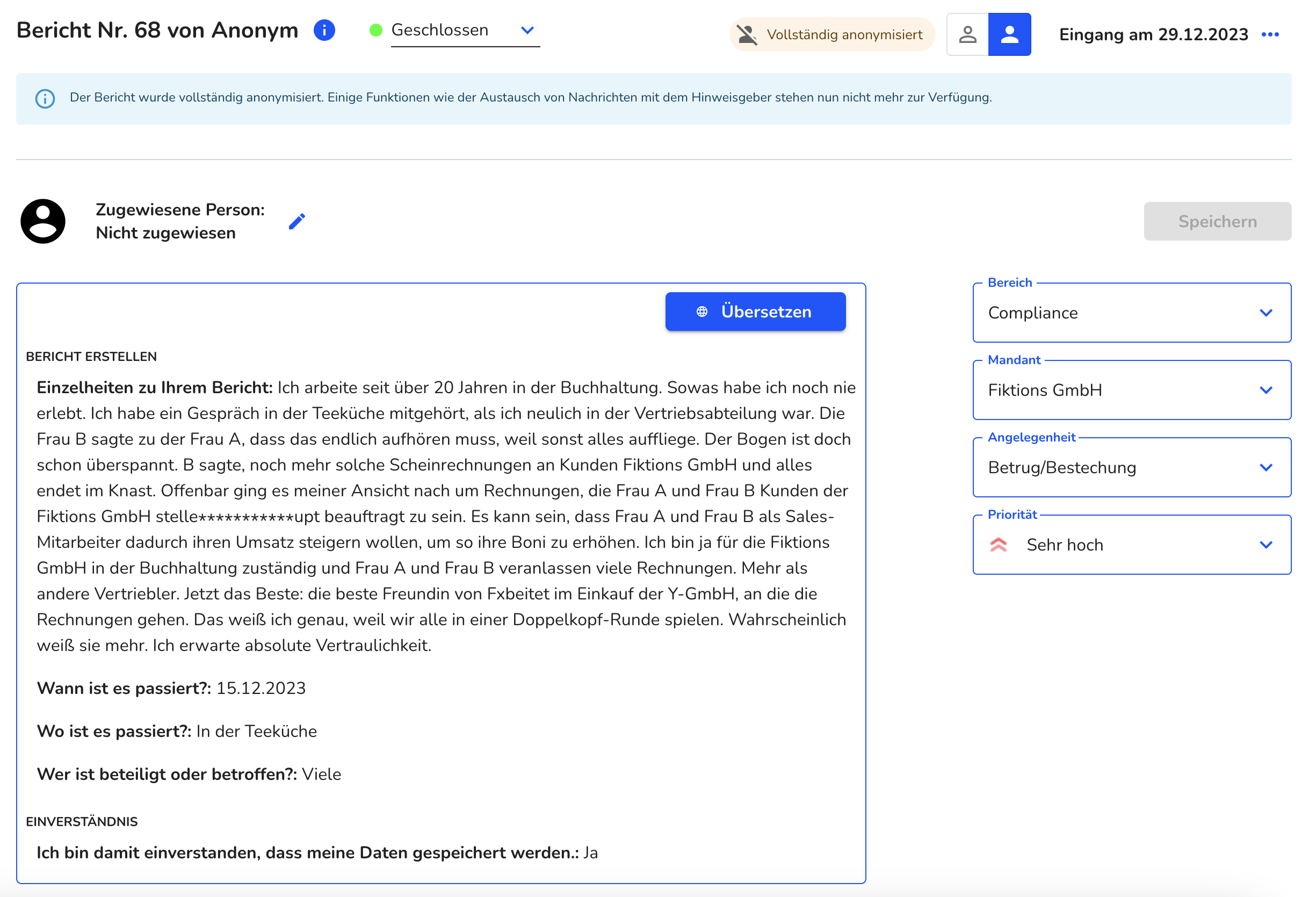Screen dimensions: 1316x897
Task: Click the Vollständig anonymisiert badge
Action: (831, 34)
